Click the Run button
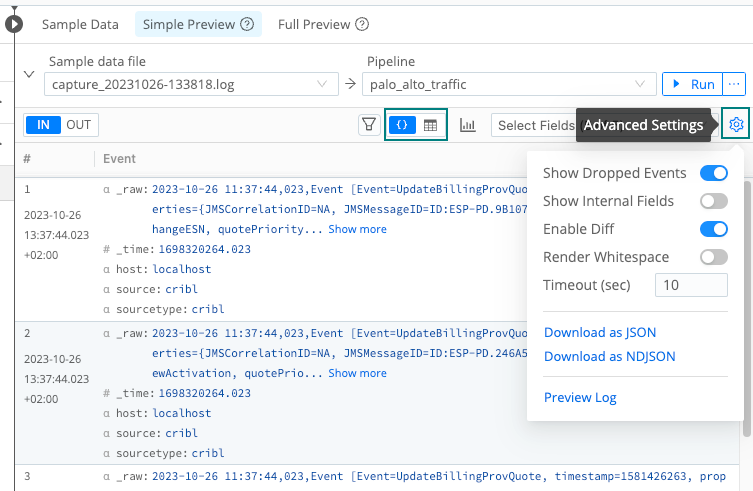 [691, 84]
